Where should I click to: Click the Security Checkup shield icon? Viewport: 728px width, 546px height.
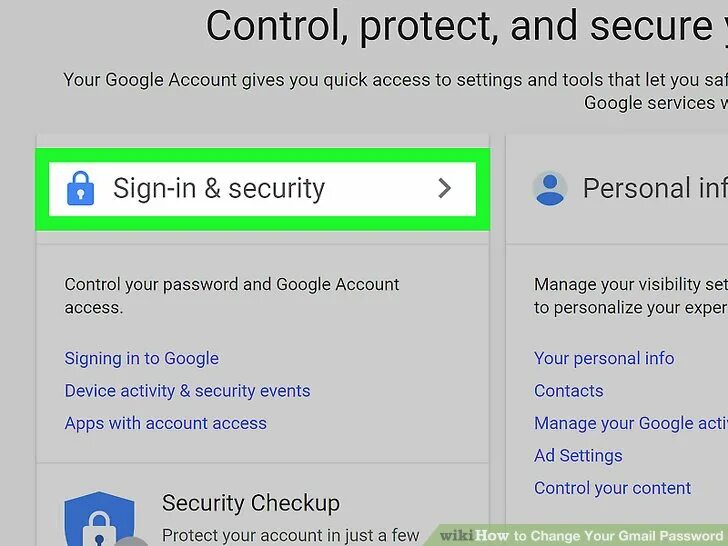point(99,519)
